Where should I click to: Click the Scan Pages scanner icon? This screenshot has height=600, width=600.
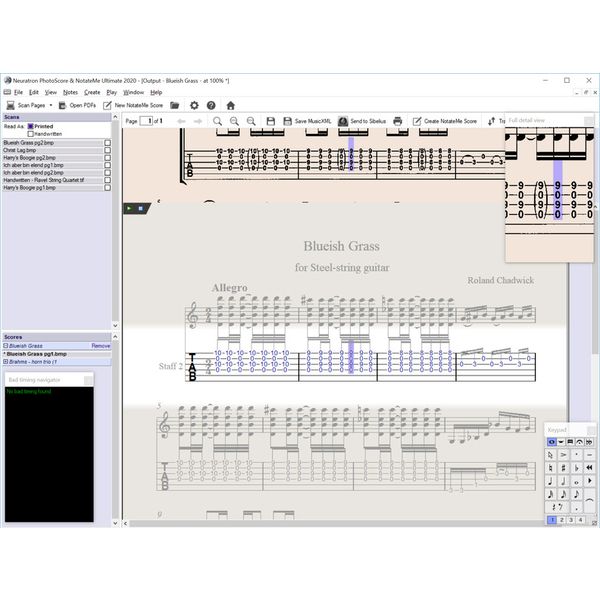click(11, 105)
